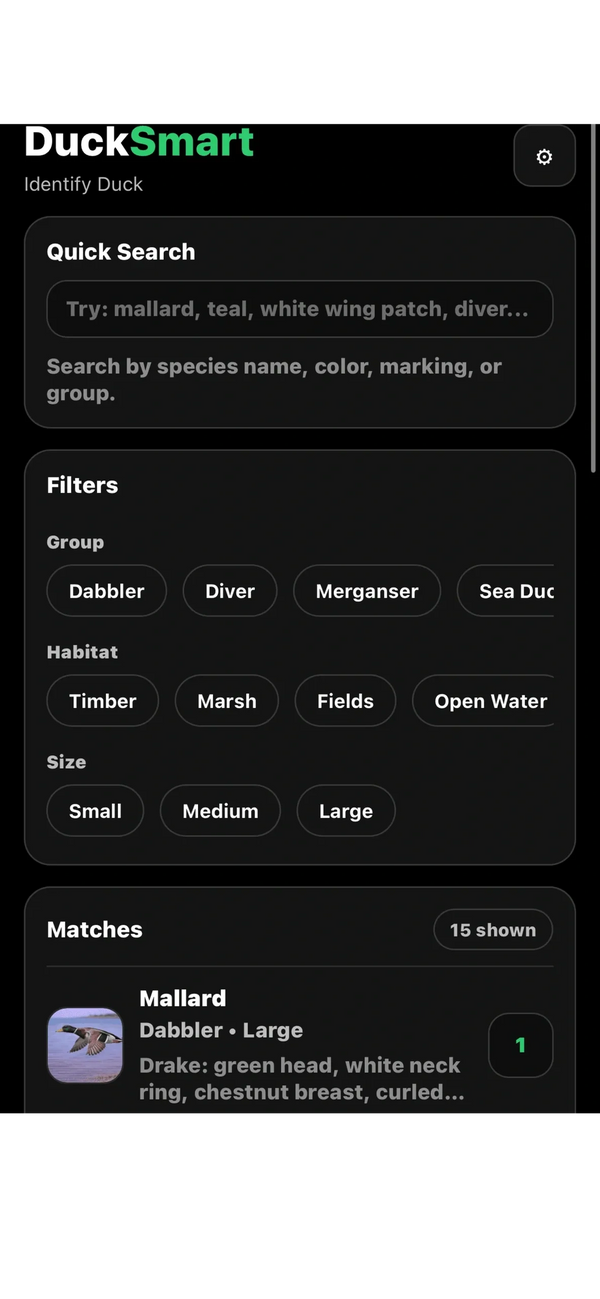
Task: Click the 15 shown count badge
Action: (x=493, y=930)
